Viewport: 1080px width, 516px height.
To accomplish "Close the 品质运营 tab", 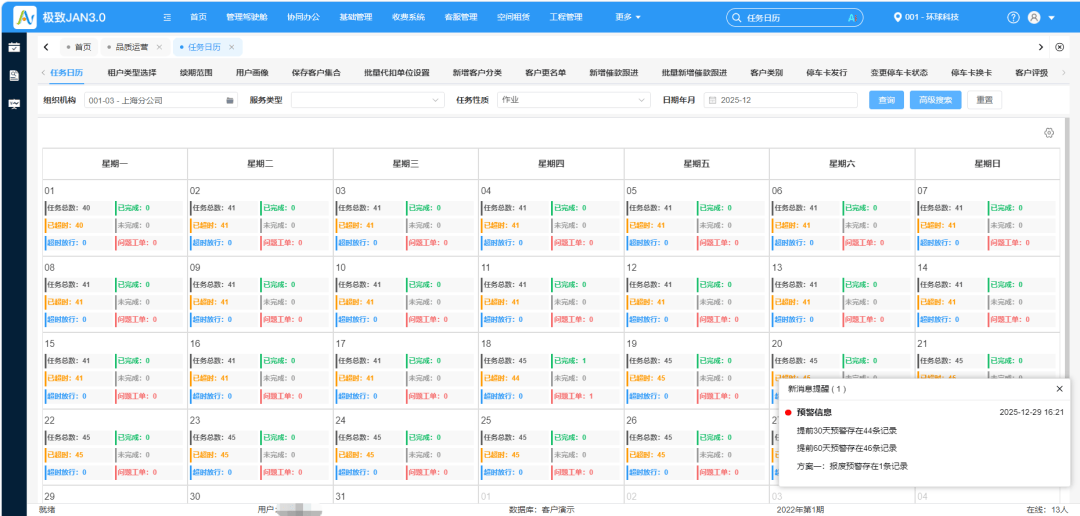I will click(159, 47).
